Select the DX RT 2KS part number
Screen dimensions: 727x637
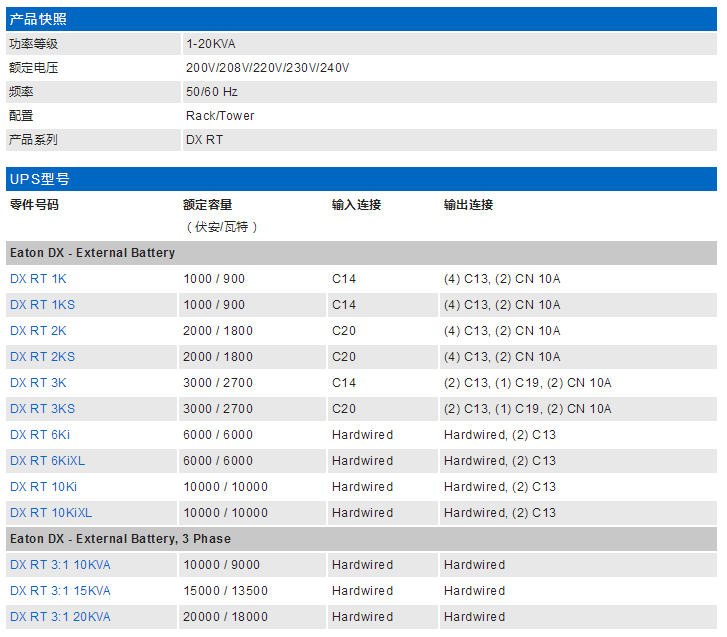42,357
